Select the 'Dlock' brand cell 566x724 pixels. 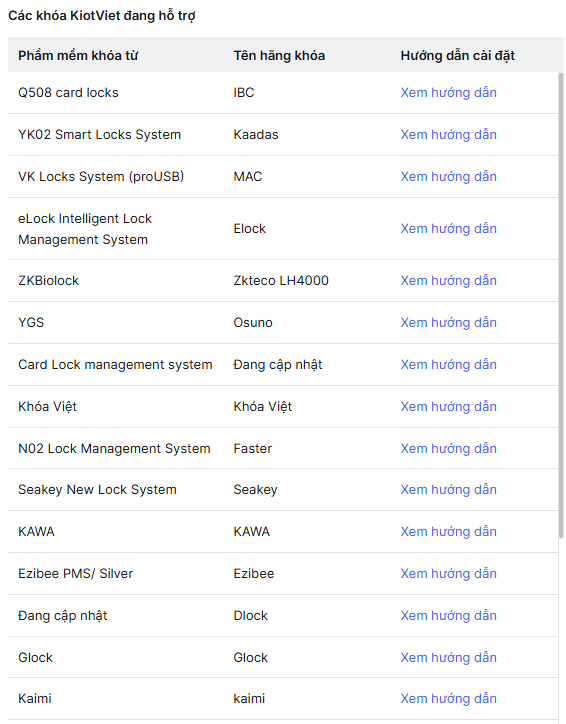coord(251,616)
